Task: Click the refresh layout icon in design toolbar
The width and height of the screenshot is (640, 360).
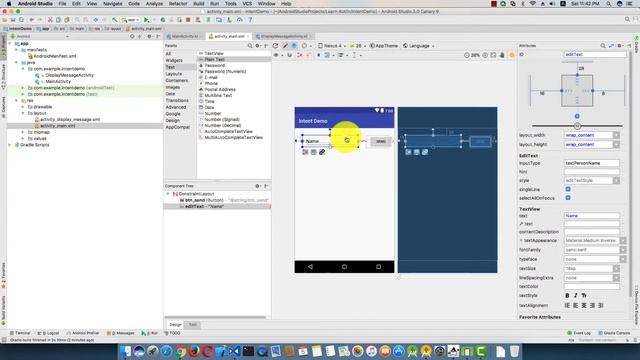Action: pyautogui.click(x=276, y=46)
